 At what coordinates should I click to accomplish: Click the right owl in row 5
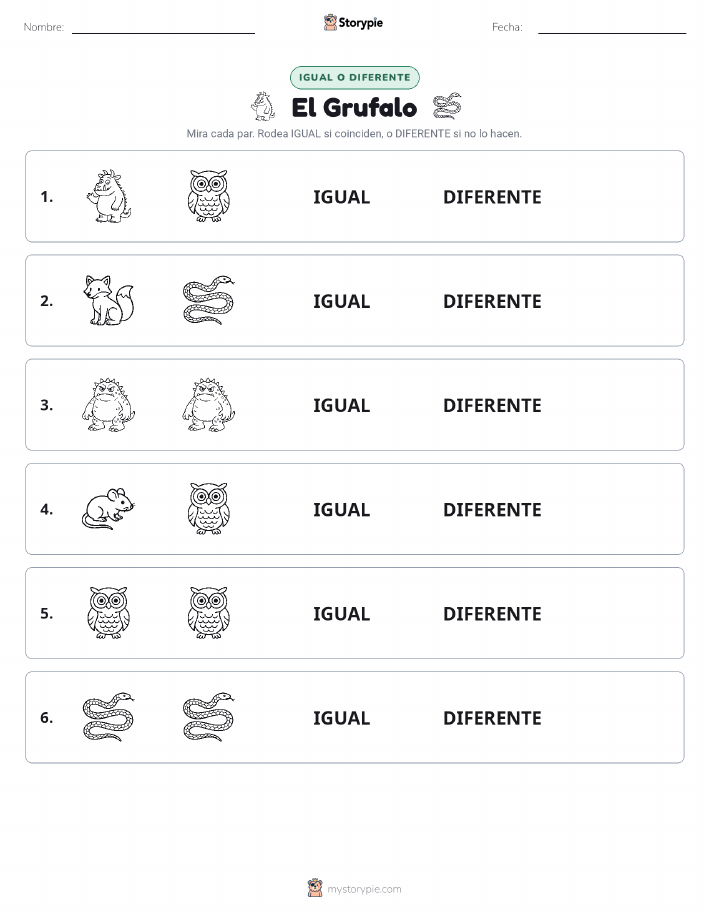(208, 613)
